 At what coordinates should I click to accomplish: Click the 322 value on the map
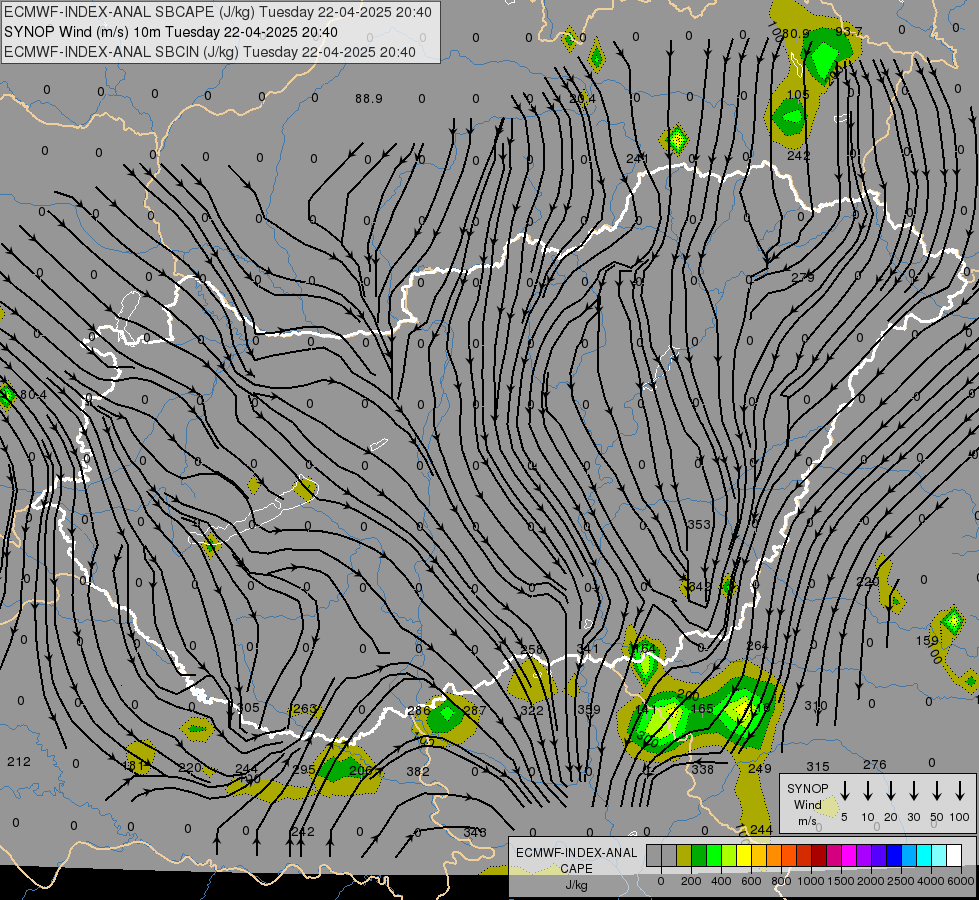(531, 710)
